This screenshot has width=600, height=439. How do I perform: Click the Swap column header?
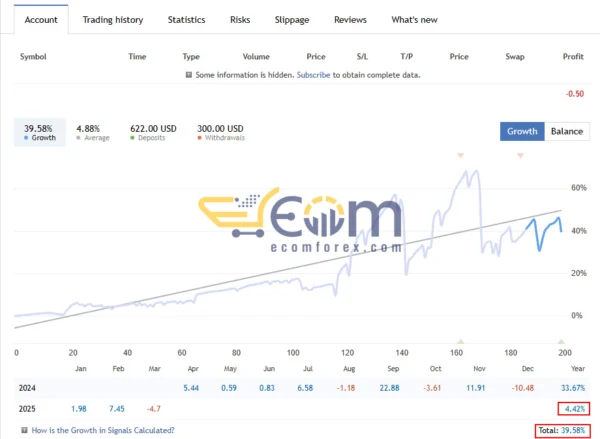[x=515, y=57]
